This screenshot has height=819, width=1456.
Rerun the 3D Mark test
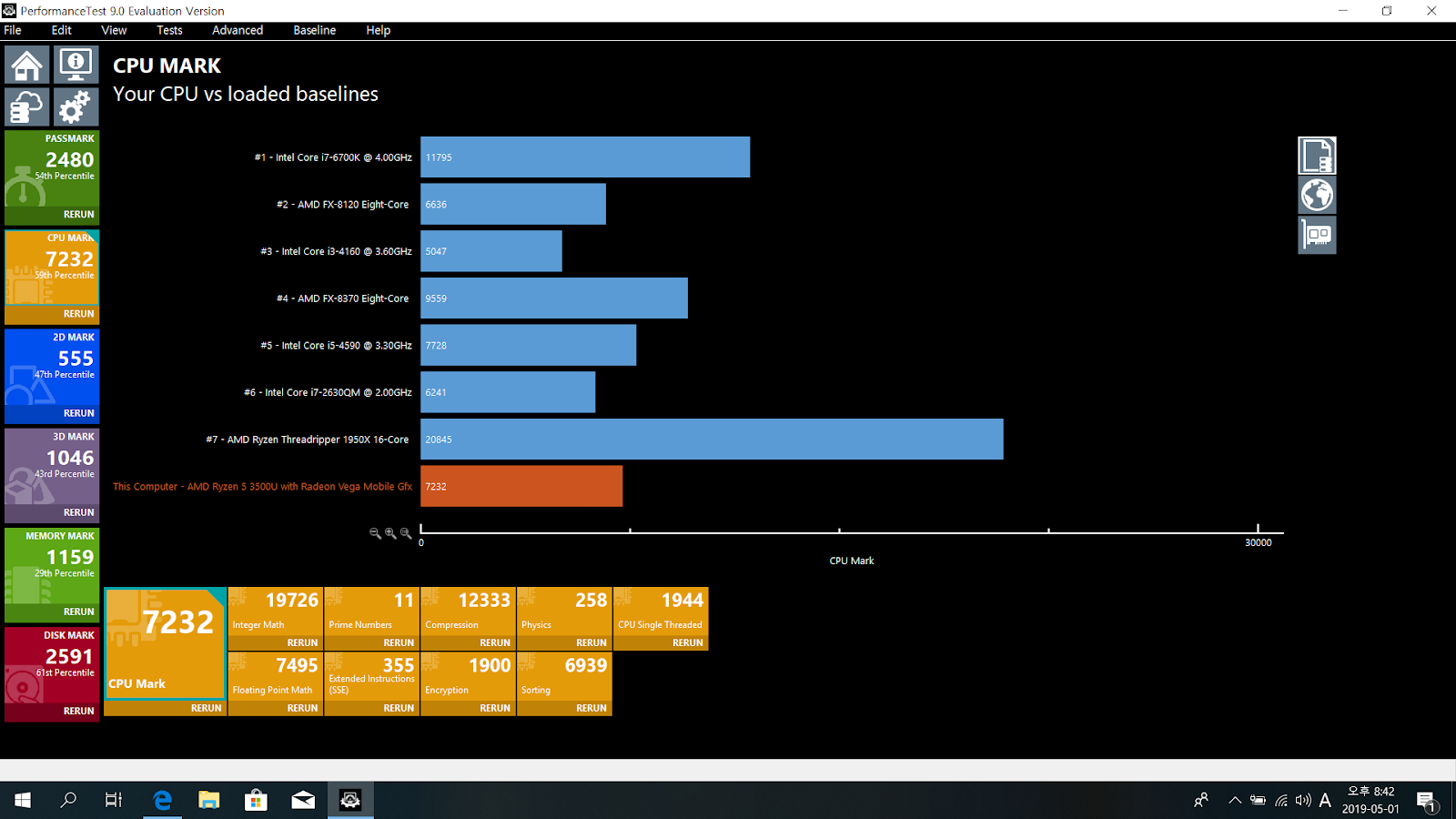click(x=78, y=512)
